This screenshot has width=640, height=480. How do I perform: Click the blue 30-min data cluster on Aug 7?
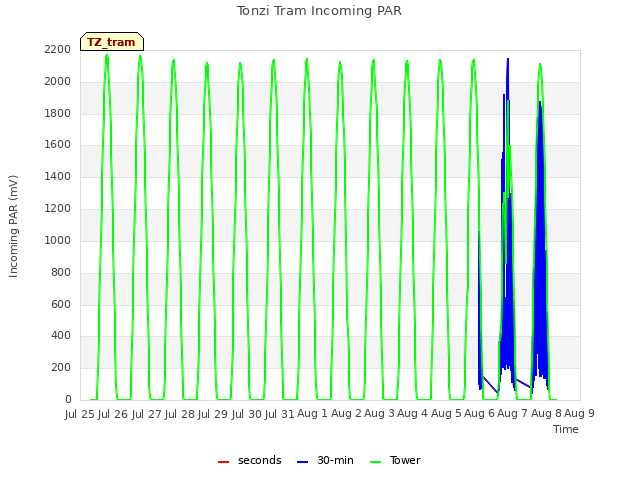click(x=540, y=245)
